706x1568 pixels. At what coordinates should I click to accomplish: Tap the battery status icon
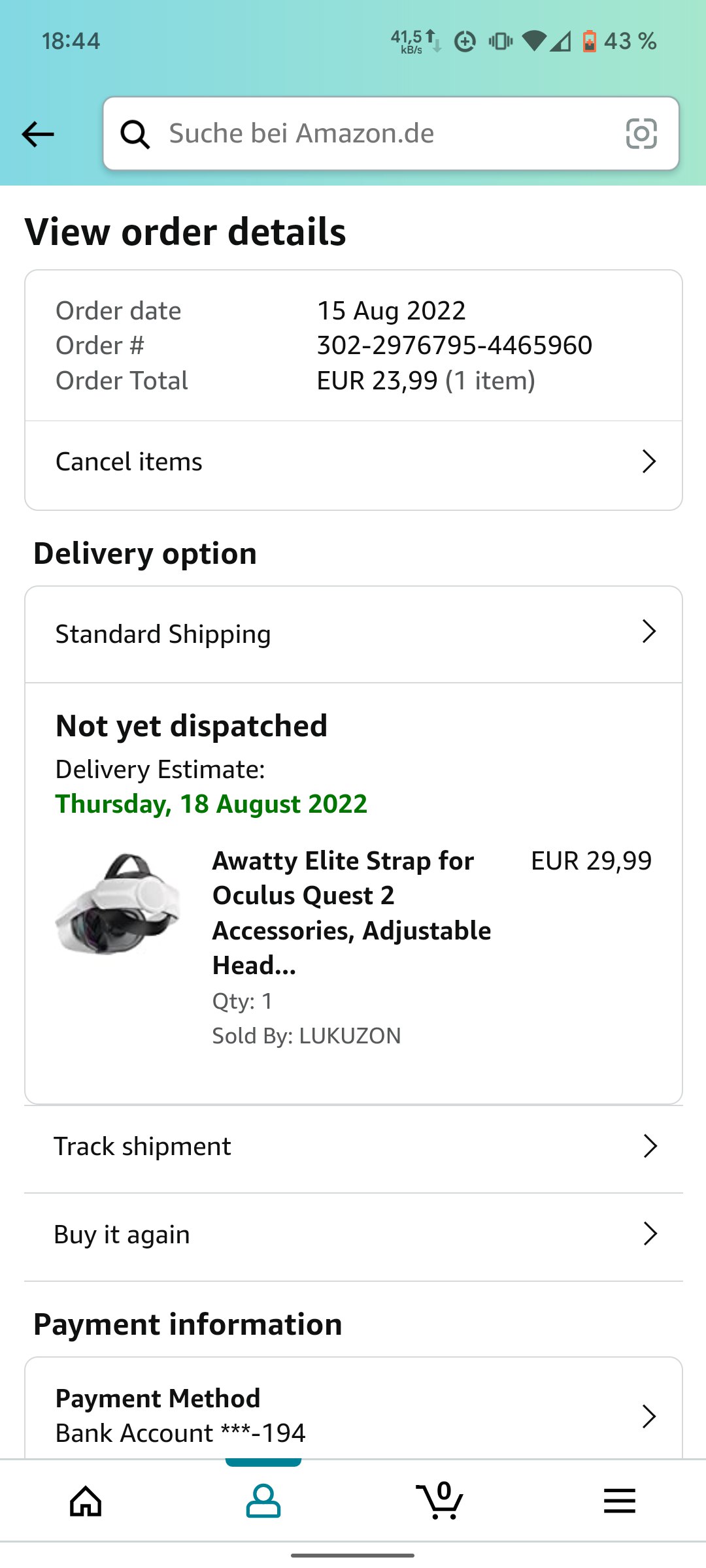pos(590,41)
